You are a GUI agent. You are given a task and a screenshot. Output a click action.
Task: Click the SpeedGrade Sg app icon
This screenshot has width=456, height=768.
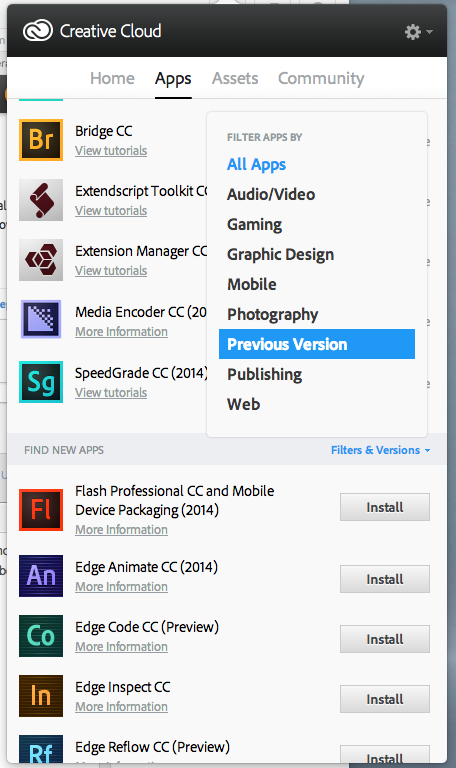point(41,382)
